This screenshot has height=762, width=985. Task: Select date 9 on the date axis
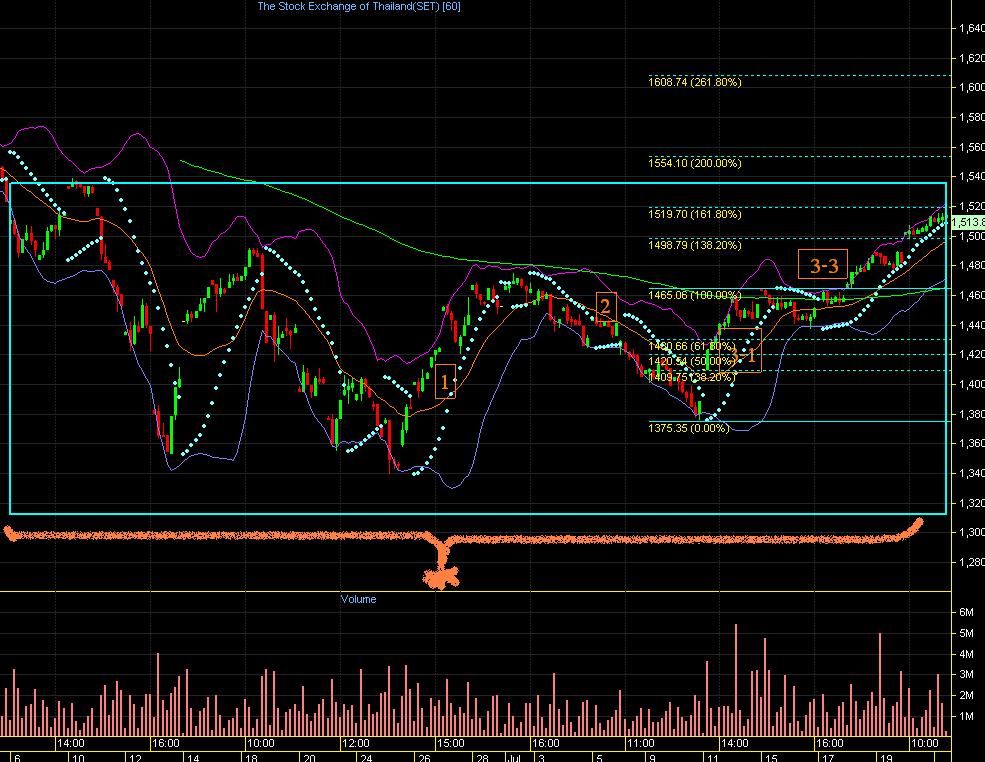(x=652, y=758)
